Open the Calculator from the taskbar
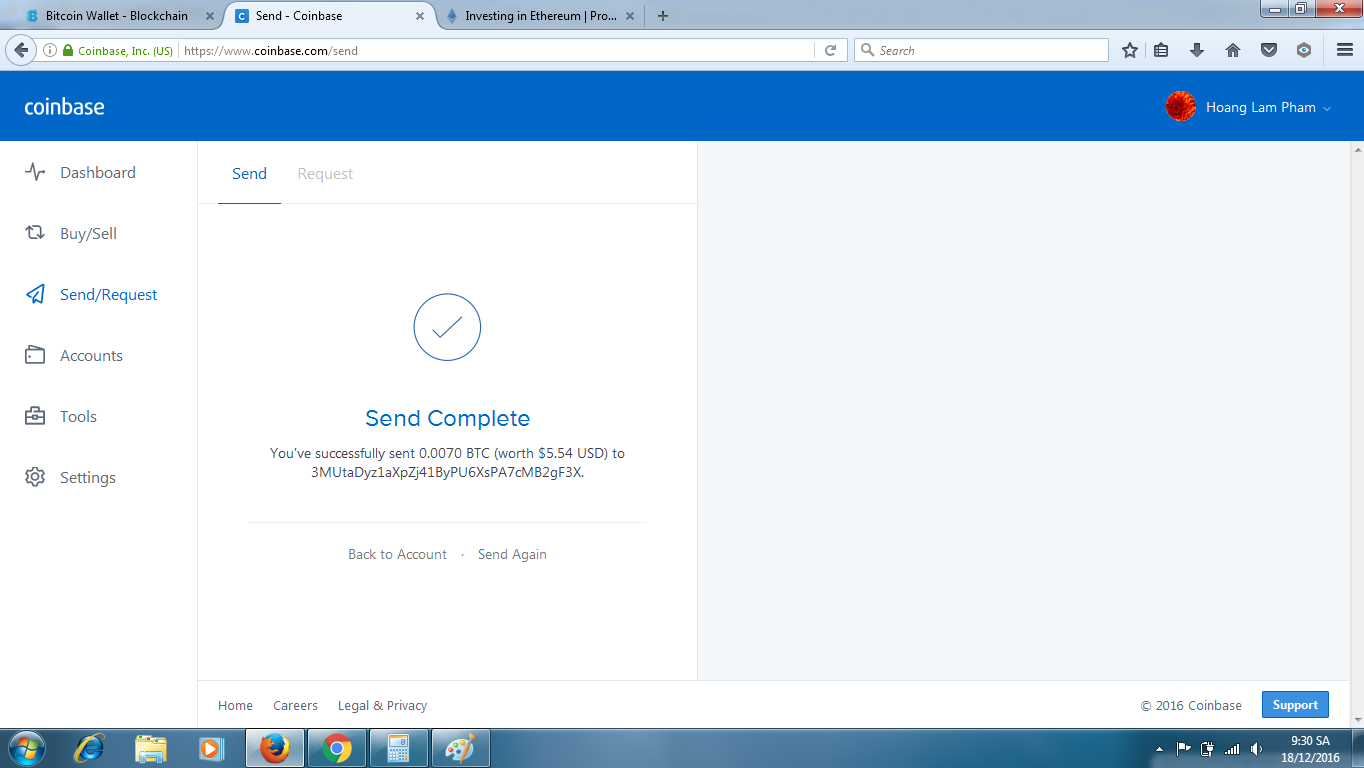The height and width of the screenshot is (768, 1364). point(399,748)
